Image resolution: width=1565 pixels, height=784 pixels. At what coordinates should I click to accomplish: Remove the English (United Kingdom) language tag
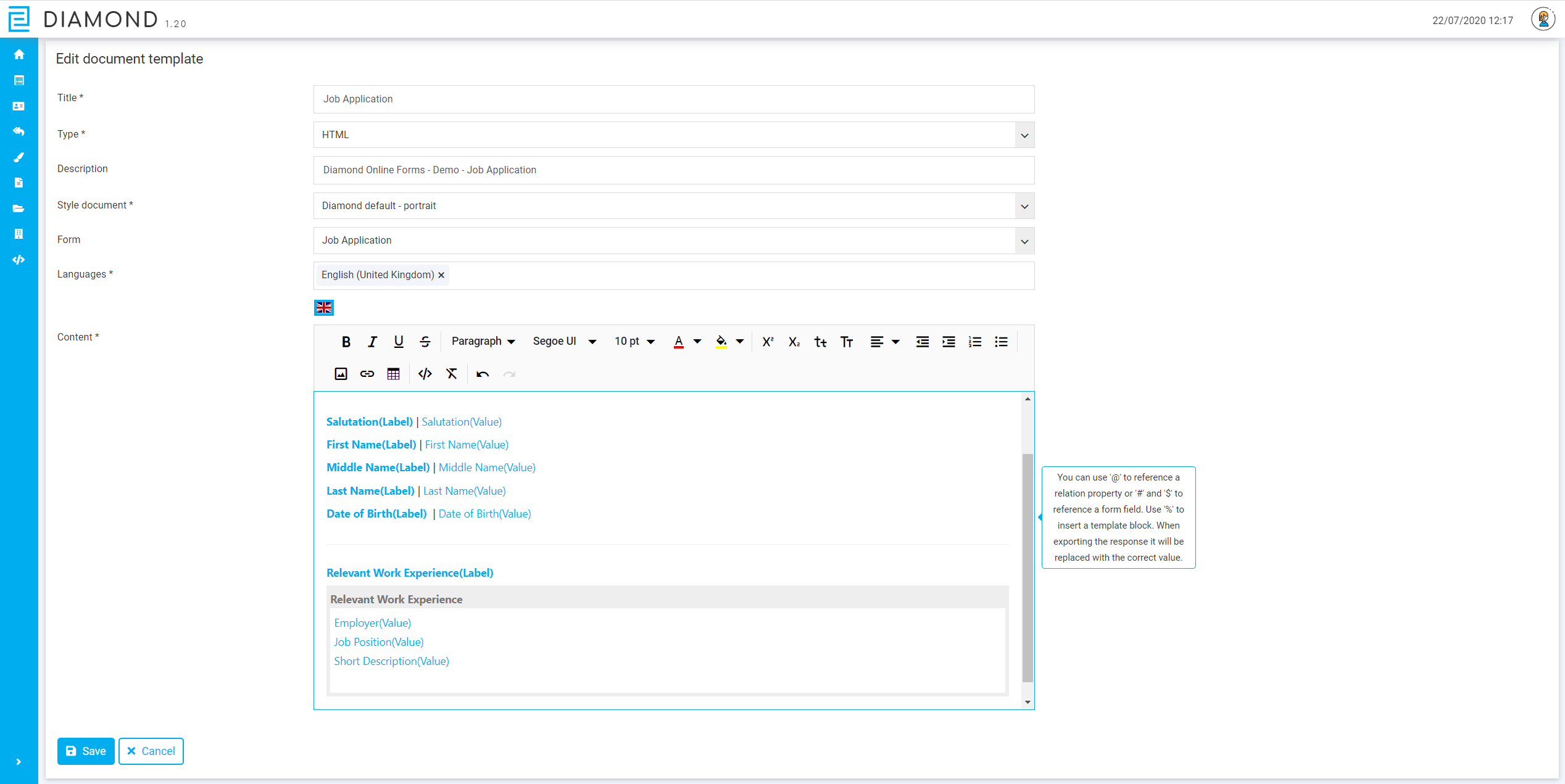tap(441, 275)
